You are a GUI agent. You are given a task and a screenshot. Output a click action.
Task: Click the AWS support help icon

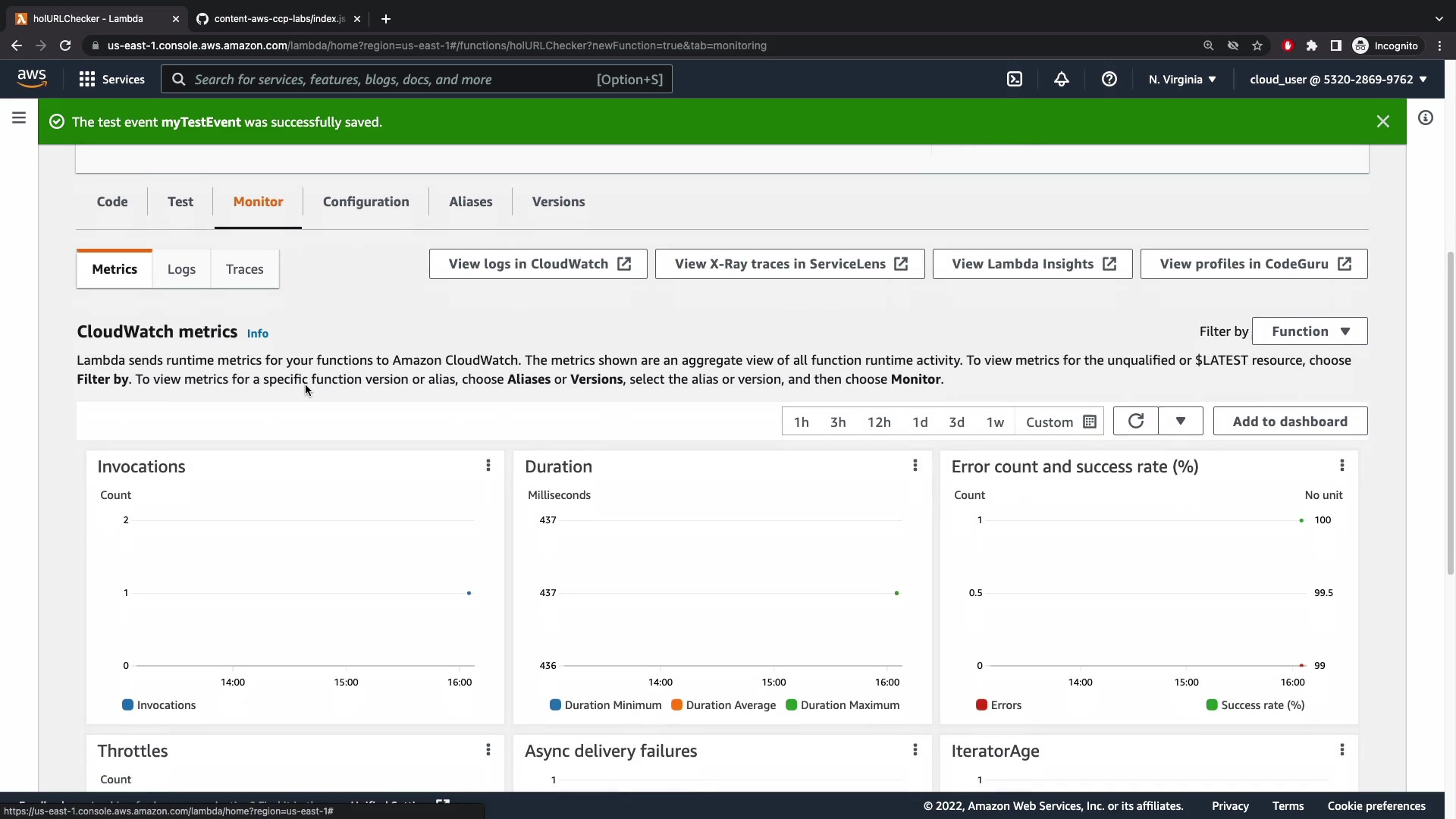[1109, 80]
